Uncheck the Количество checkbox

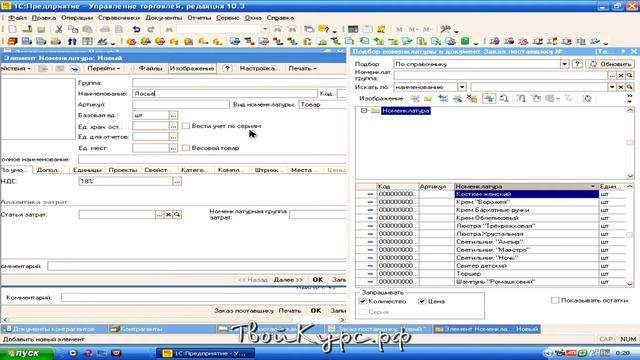[363, 301]
